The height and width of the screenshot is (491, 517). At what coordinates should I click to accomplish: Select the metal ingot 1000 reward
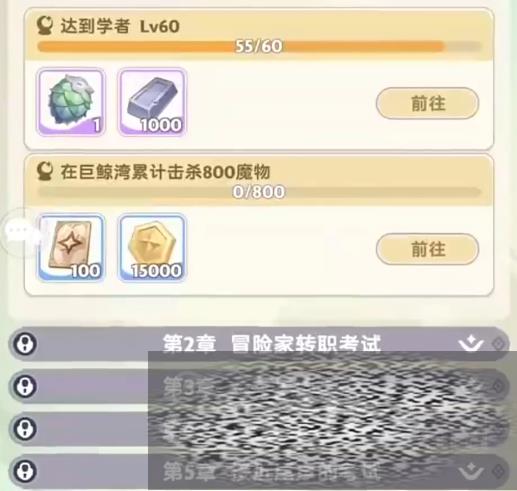152,102
